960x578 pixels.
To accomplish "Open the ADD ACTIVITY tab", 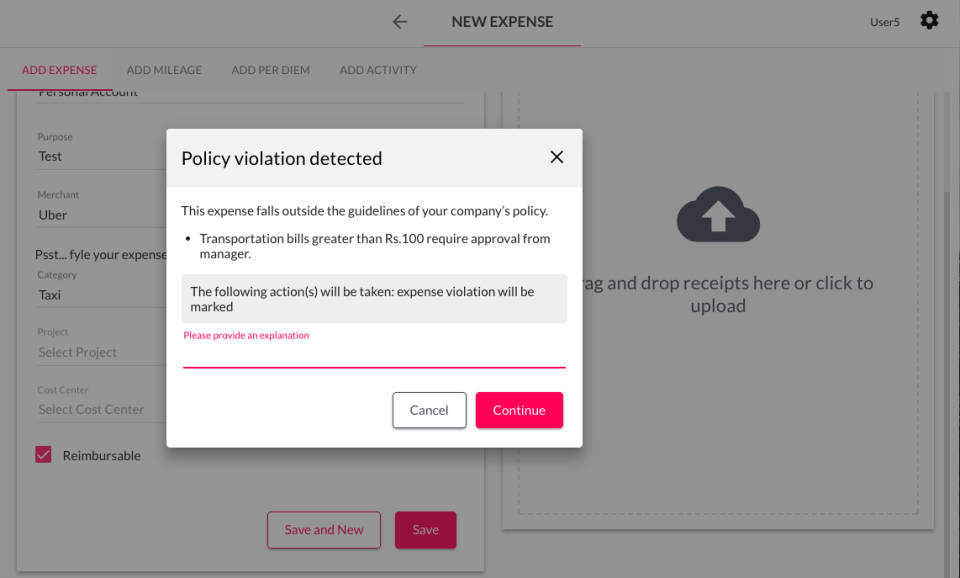I will point(378,70).
